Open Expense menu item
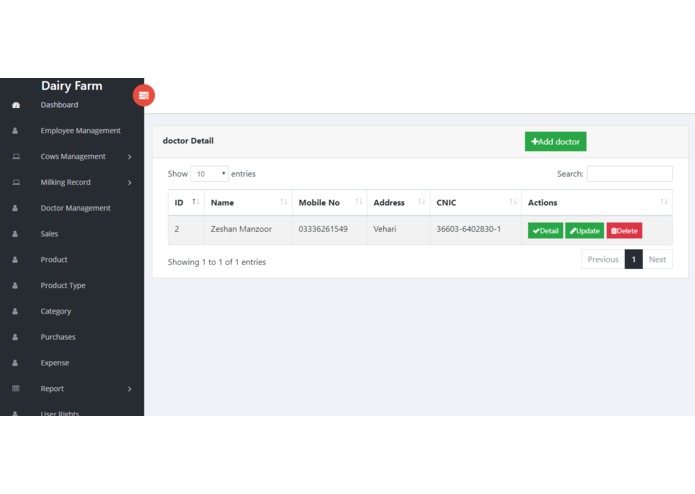Screen dimensions: 695x494 click(x=55, y=362)
